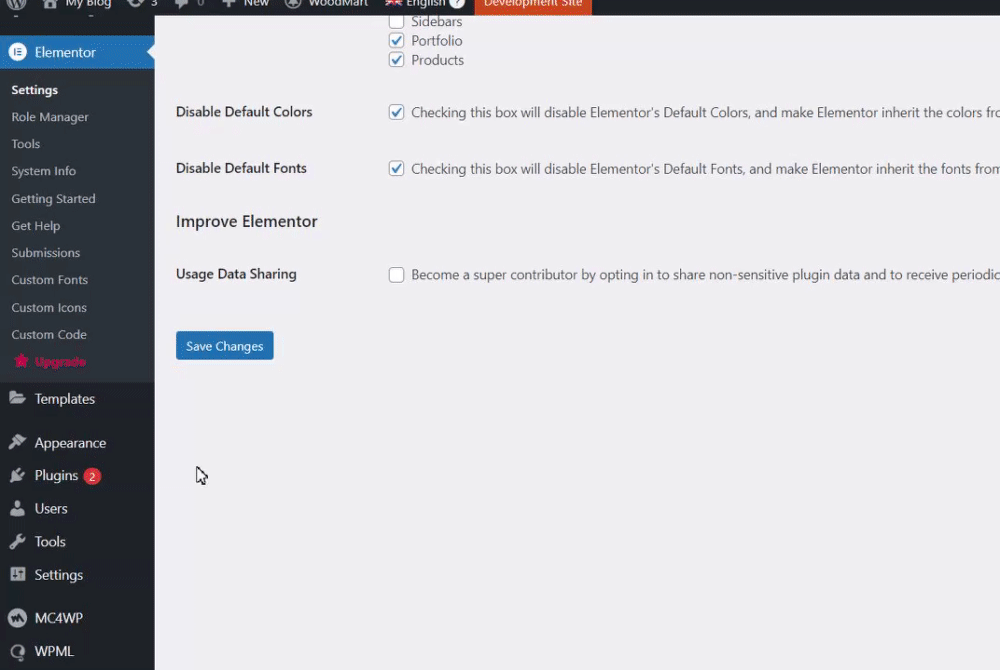Click the Plugins update count badge

92,476
